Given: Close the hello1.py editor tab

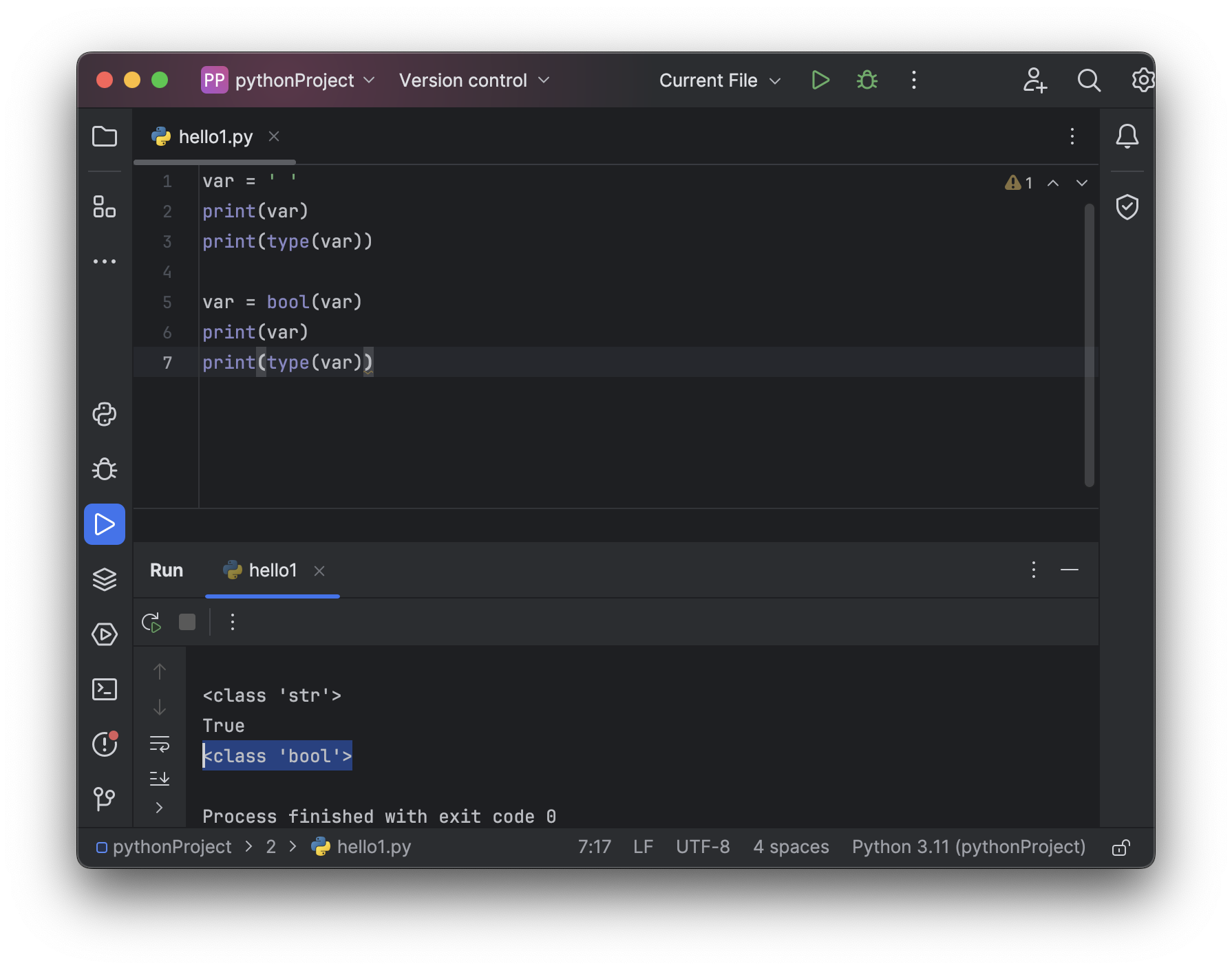Looking at the screenshot, I should point(274,136).
